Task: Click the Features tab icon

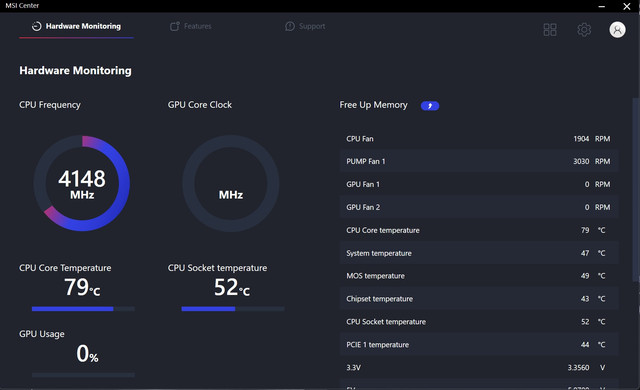Action: [175, 26]
